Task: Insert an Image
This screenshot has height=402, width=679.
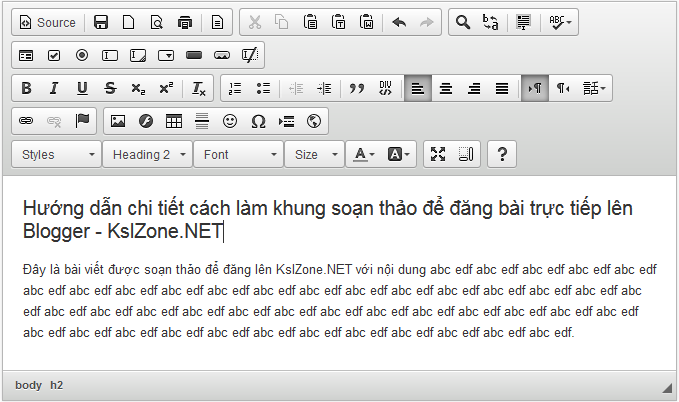Action: point(118,121)
